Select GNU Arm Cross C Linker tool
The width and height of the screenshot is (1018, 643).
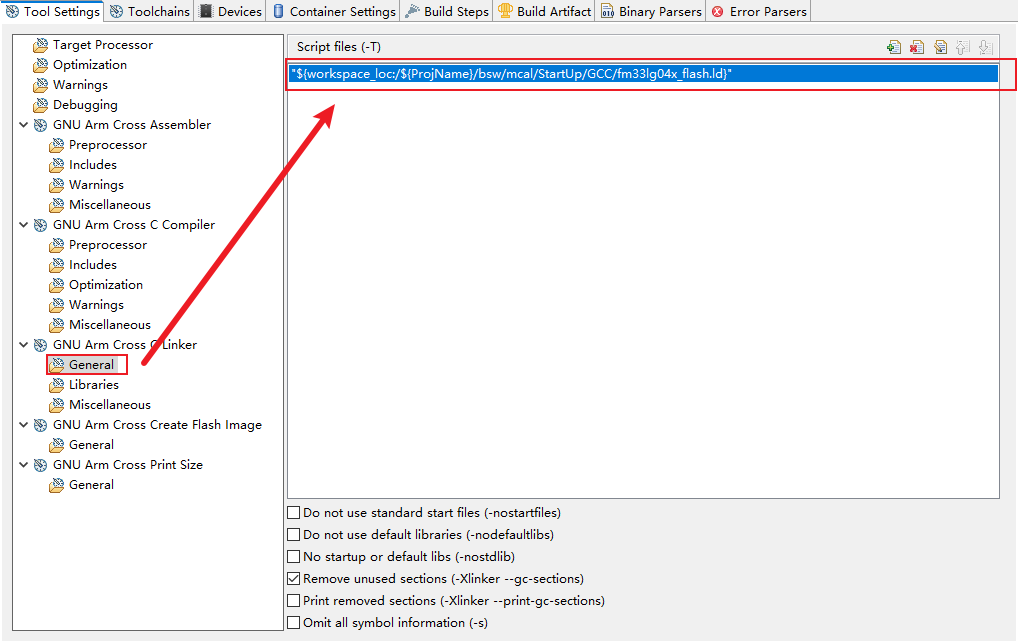[125, 345]
